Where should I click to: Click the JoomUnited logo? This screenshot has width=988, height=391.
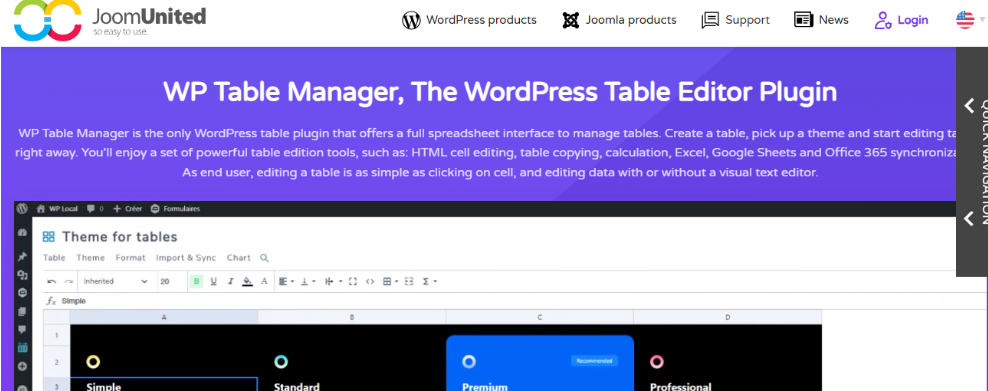110,20
